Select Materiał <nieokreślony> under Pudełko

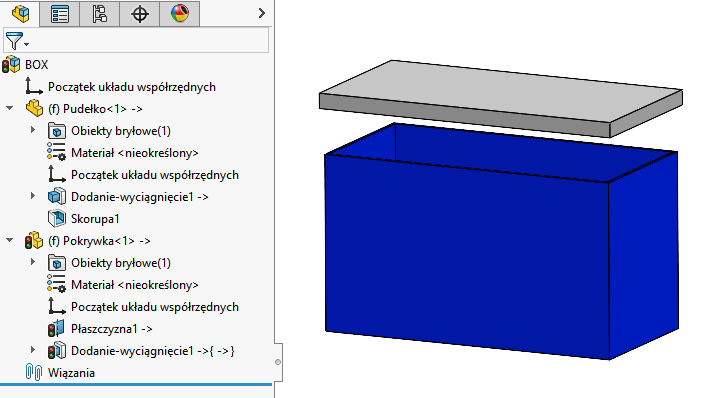click(135, 153)
